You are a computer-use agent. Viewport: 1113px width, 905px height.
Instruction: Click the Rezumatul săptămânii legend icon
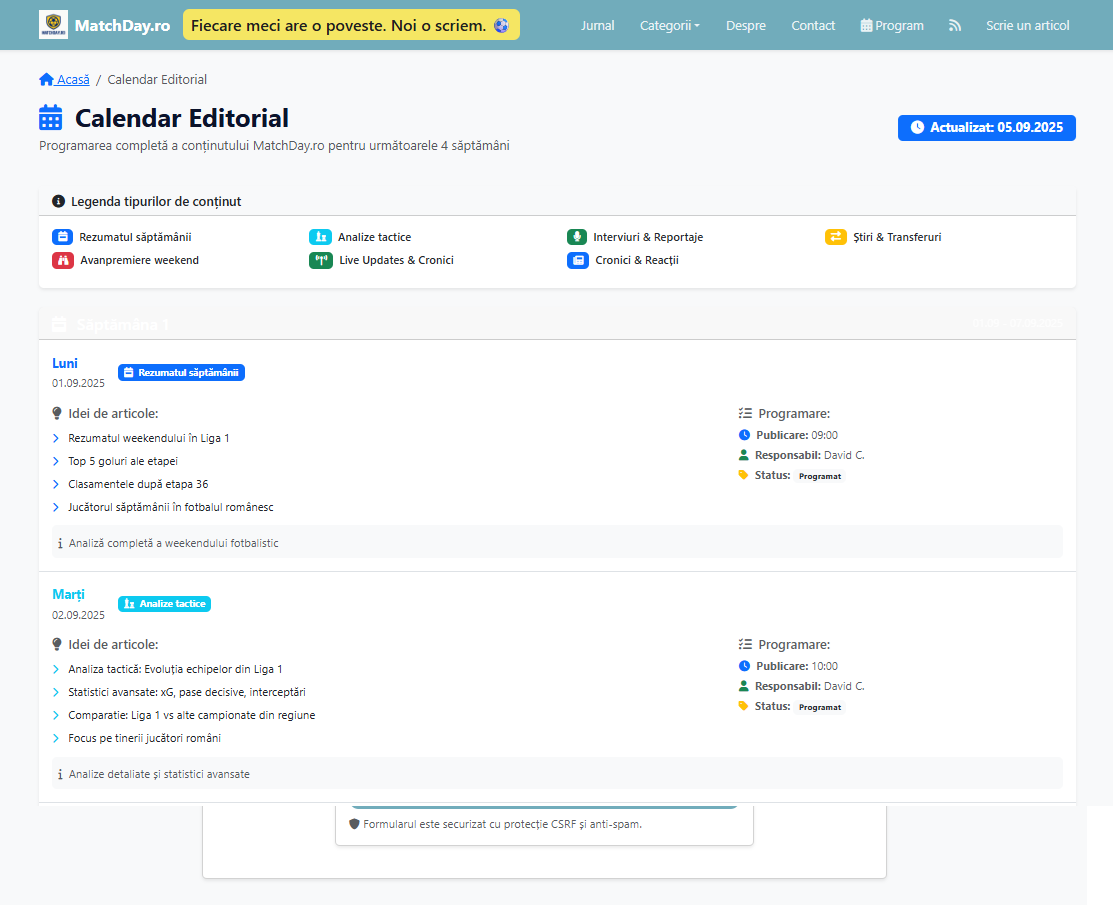coord(62,237)
